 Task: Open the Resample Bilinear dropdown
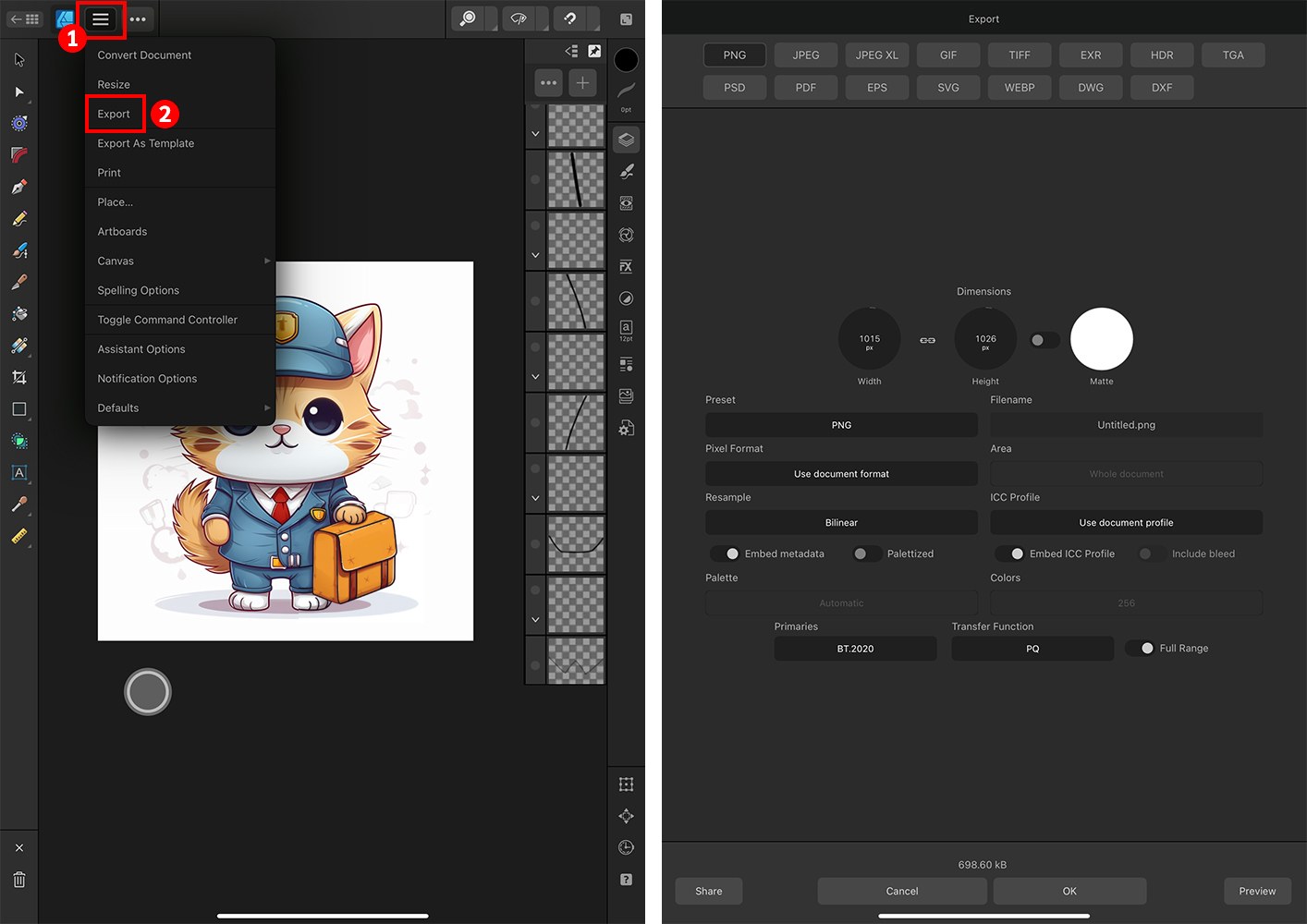(841, 523)
